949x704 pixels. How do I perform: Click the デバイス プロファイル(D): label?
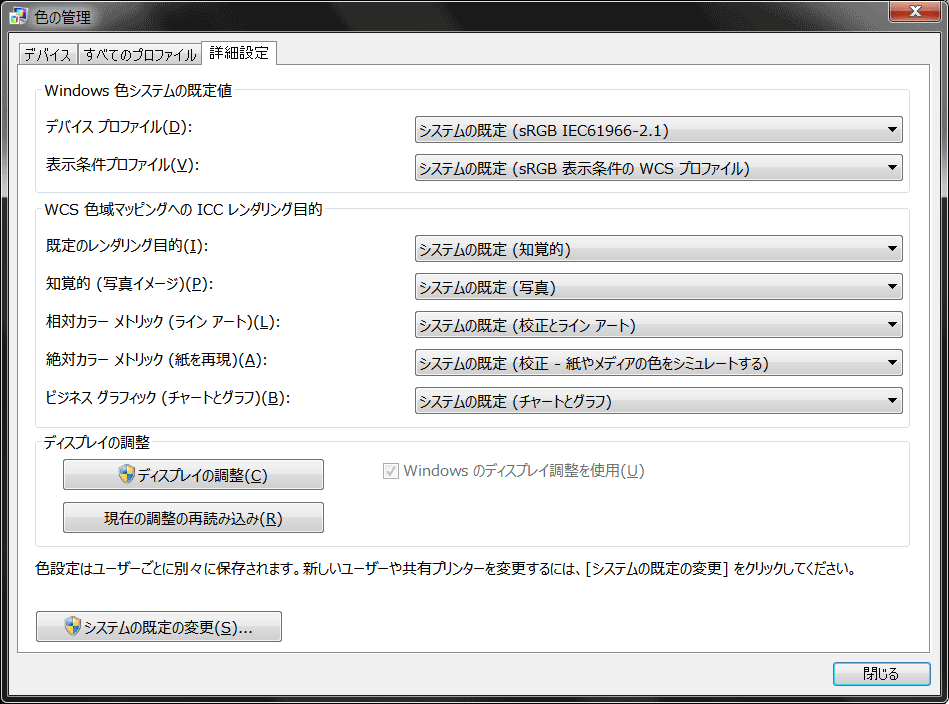tap(119, 127)
